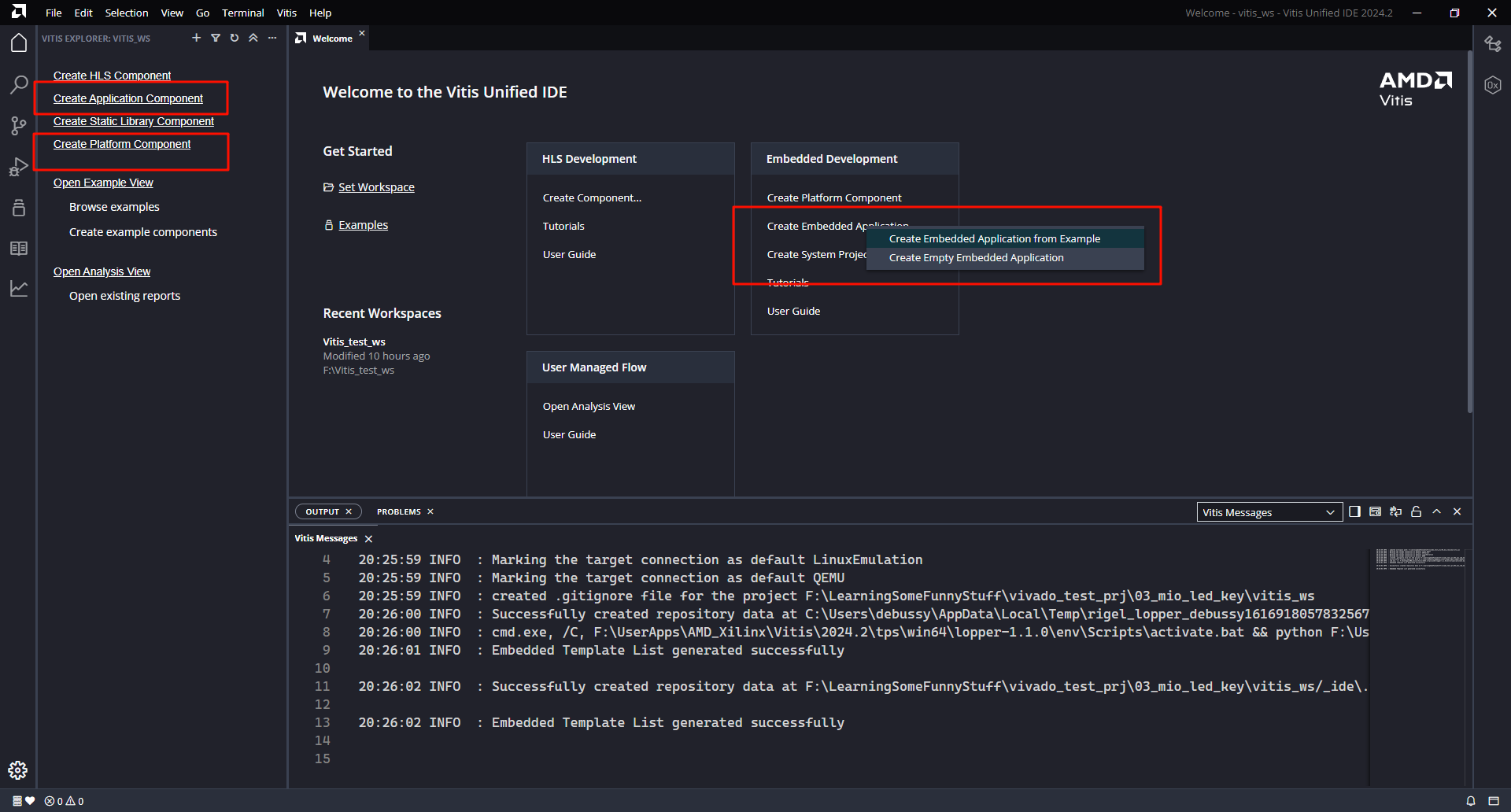Open the Vitis Explorer home view icon

coord(19,43)
